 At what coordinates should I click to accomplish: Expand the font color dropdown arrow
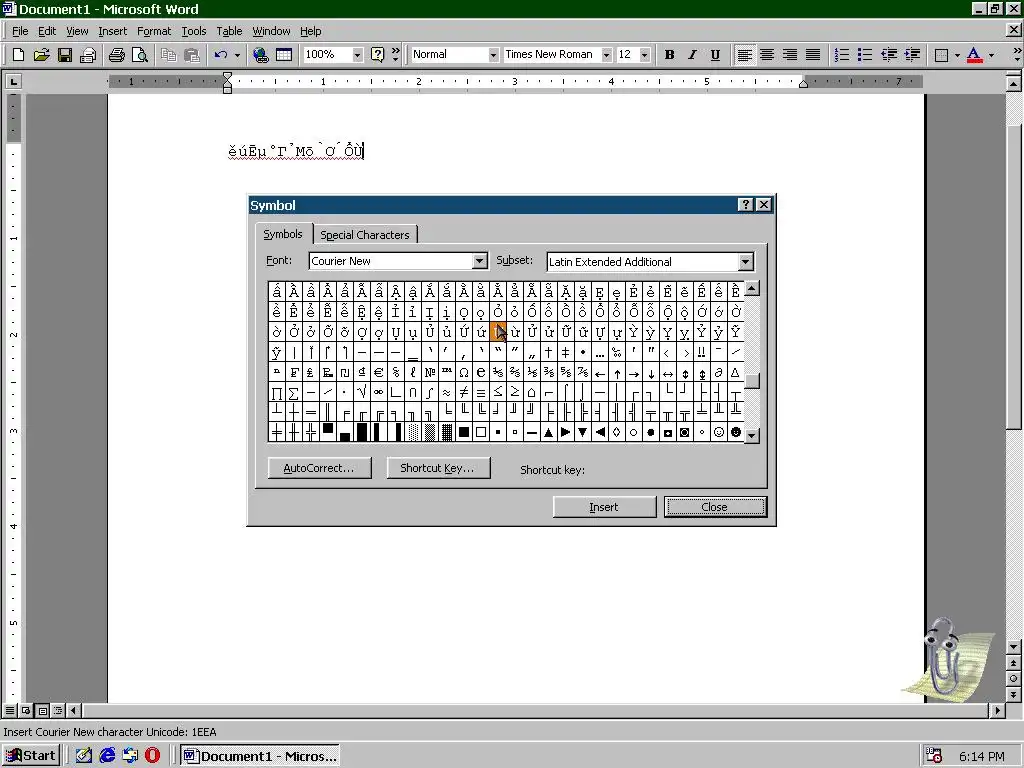pos(991,55)
